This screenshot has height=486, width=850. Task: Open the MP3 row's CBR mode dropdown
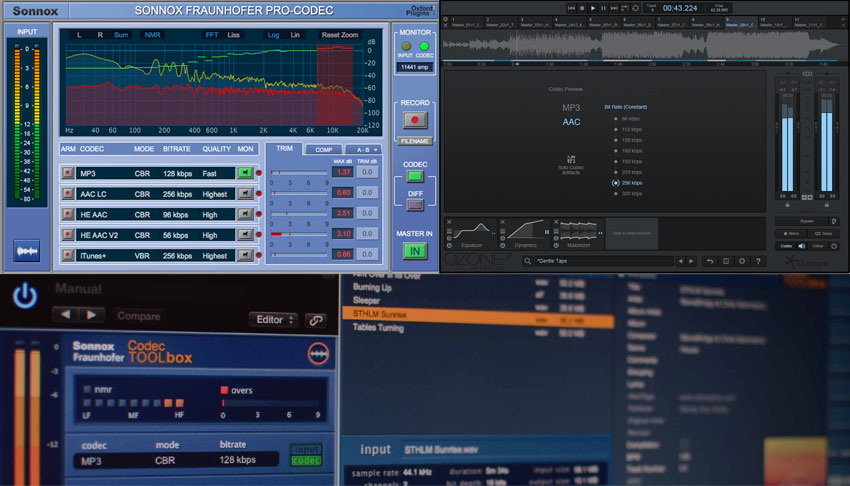click(143, 173)
